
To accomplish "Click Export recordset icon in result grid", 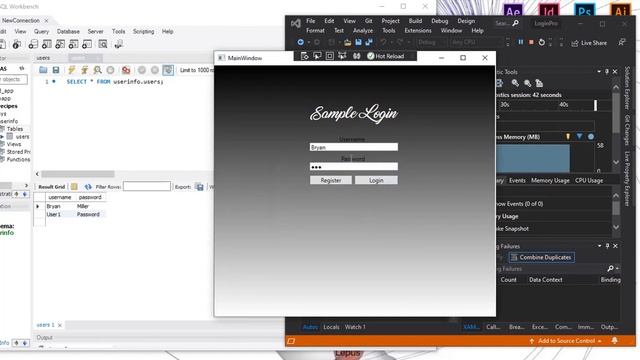I will tap(199, 187).
